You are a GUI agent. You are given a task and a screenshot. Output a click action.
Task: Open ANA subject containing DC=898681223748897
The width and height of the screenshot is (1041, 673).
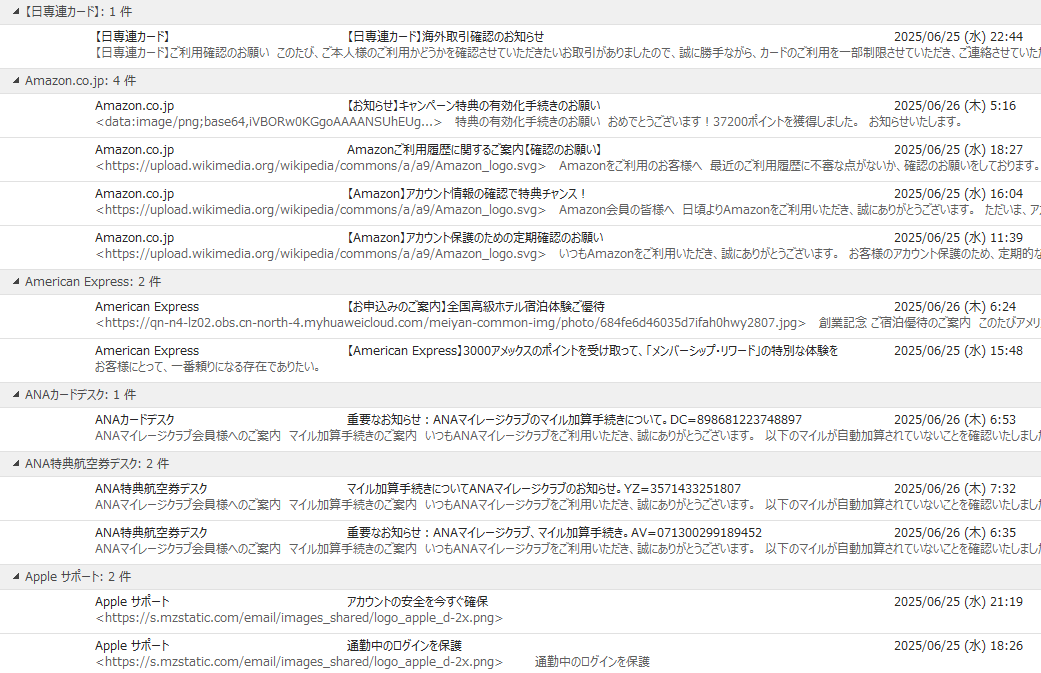tap(574, 419)
